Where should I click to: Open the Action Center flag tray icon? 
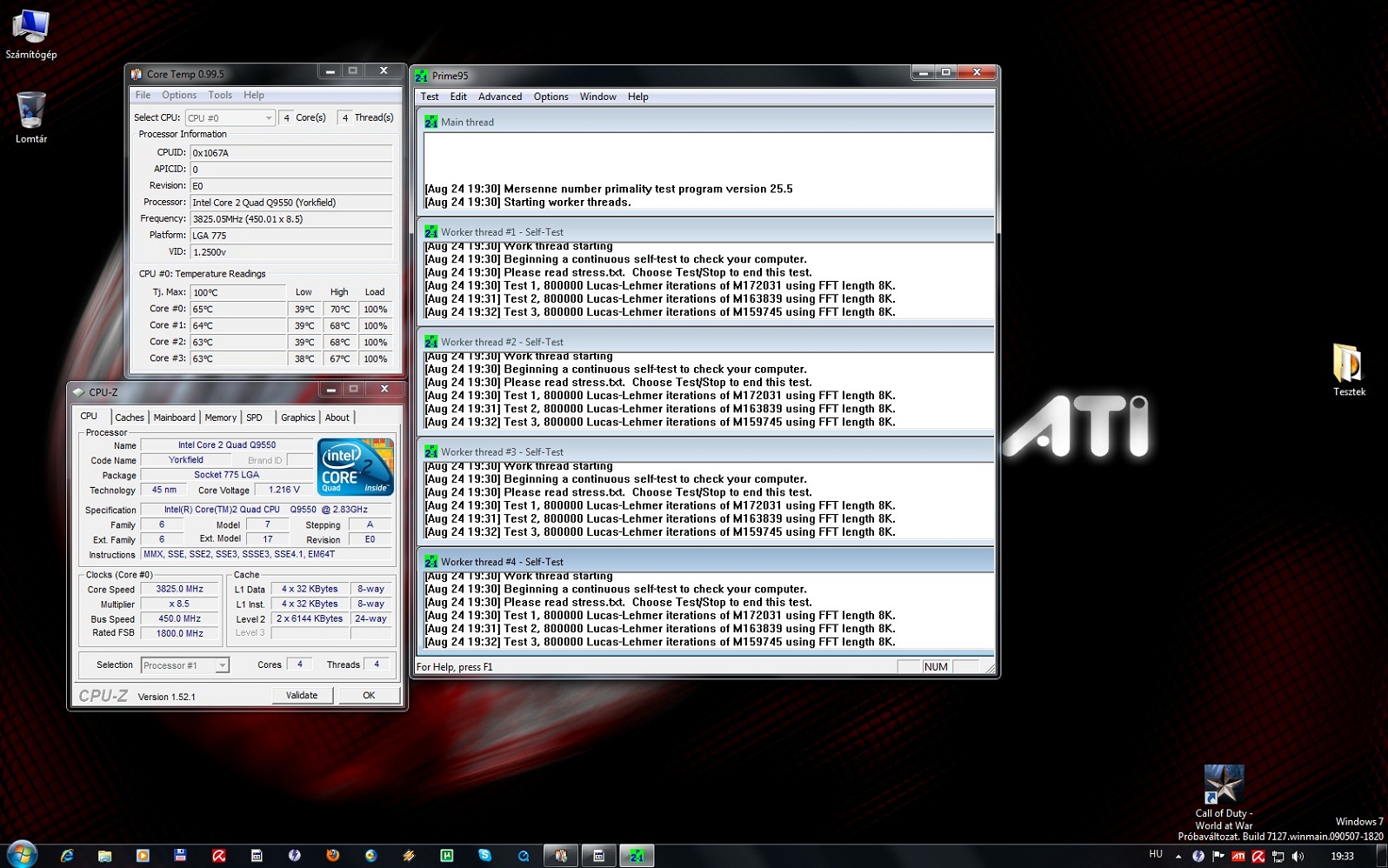(x=1218, y=857)
